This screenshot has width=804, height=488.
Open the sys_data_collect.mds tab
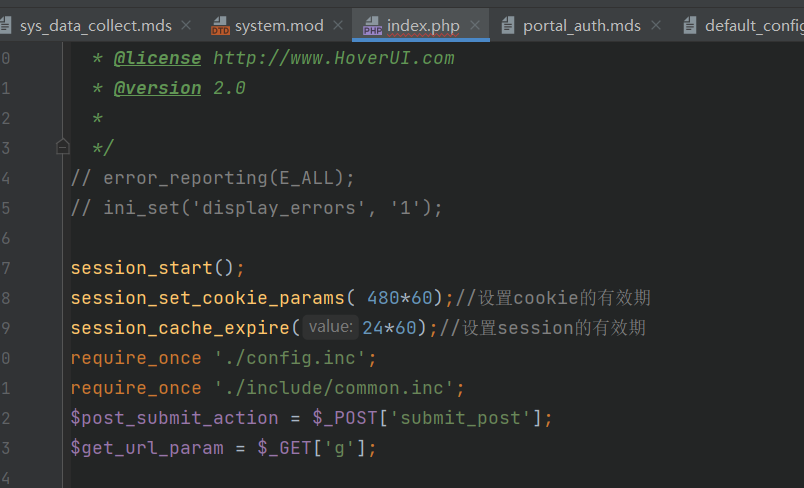pos(96,26)
